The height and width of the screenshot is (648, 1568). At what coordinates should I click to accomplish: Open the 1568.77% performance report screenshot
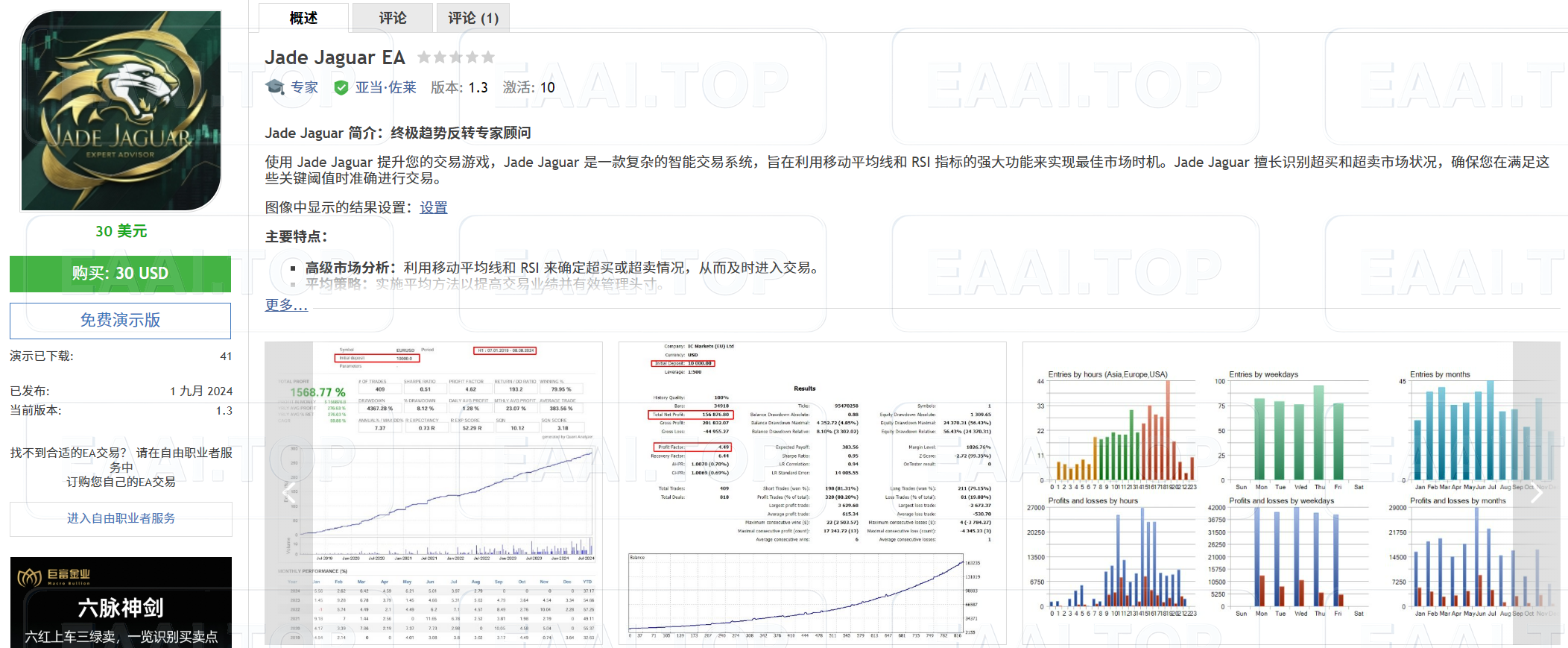pos(434,493)
